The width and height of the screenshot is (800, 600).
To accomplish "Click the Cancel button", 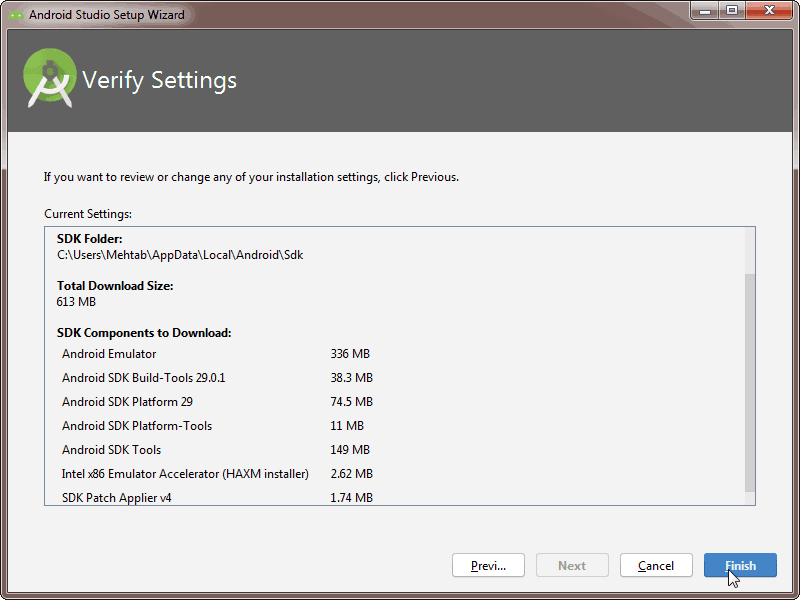I will point(656,565).
